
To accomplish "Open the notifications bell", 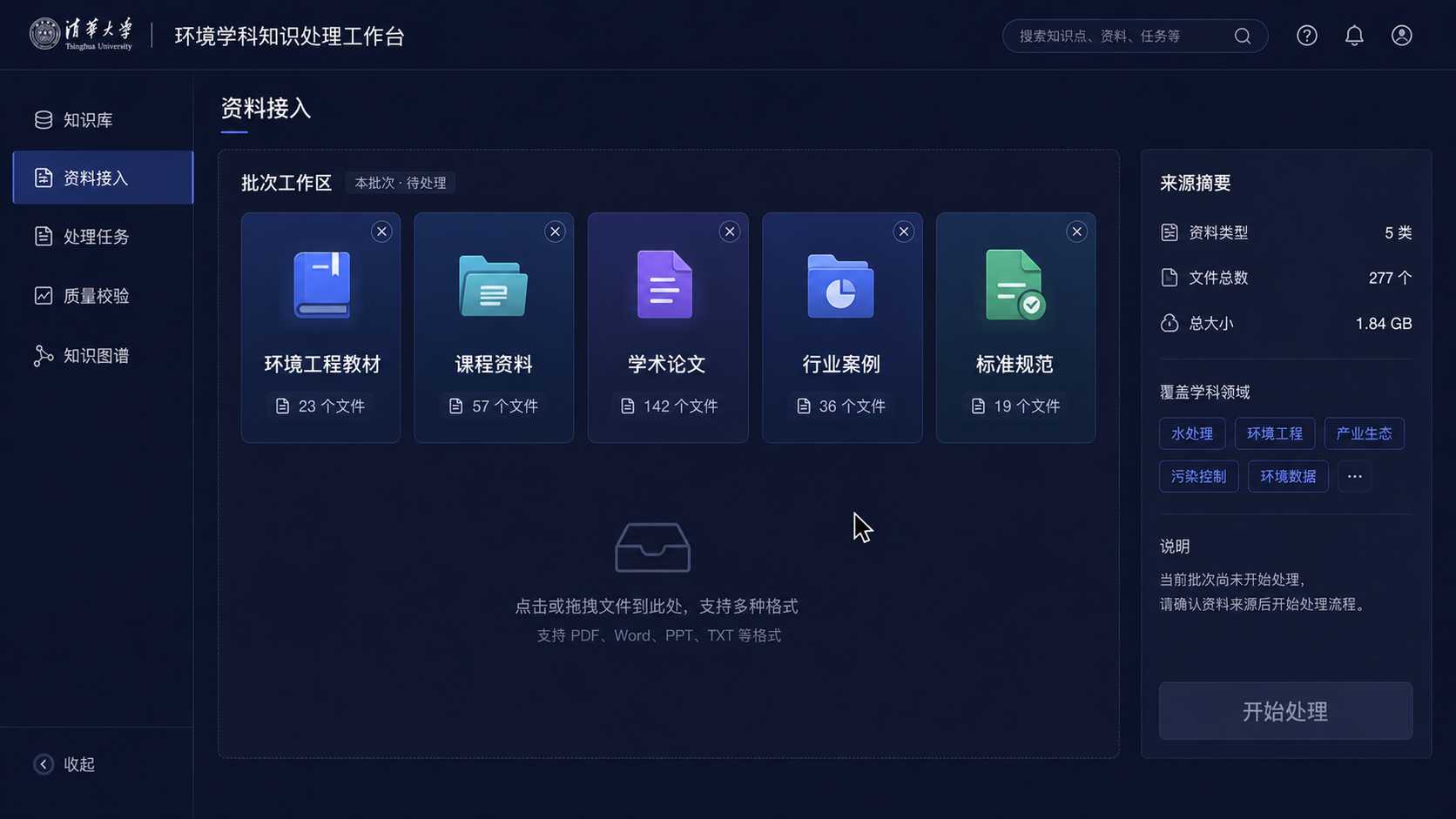I will point(1354,36).
